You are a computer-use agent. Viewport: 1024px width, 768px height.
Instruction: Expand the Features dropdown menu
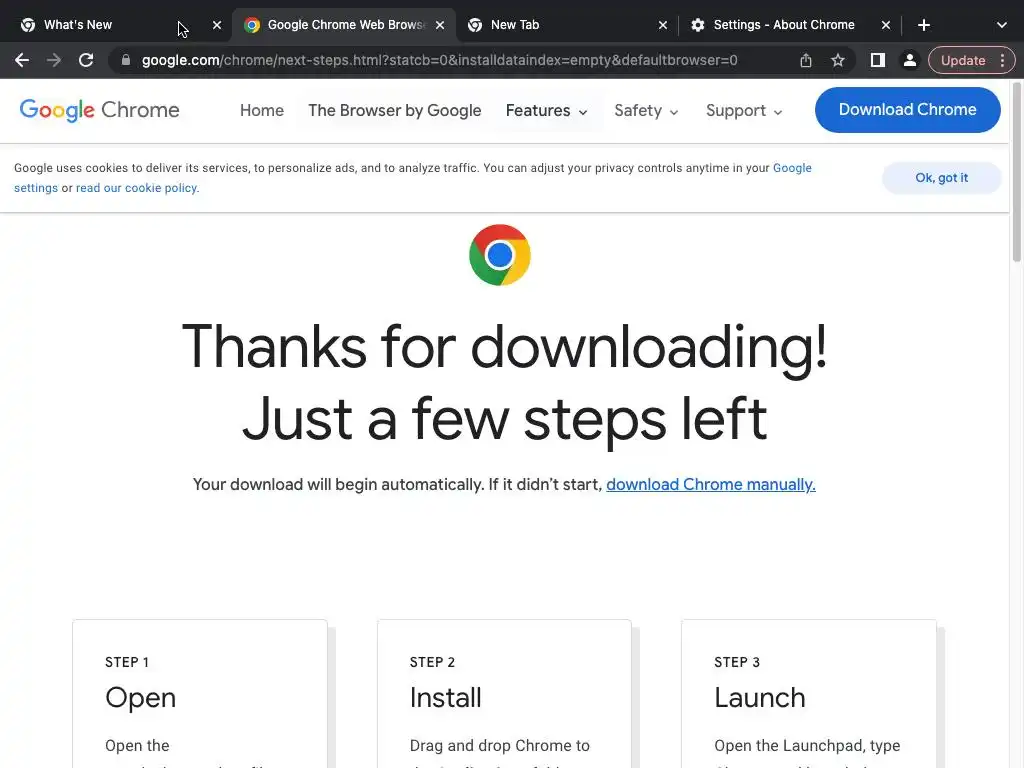(547, 110)
